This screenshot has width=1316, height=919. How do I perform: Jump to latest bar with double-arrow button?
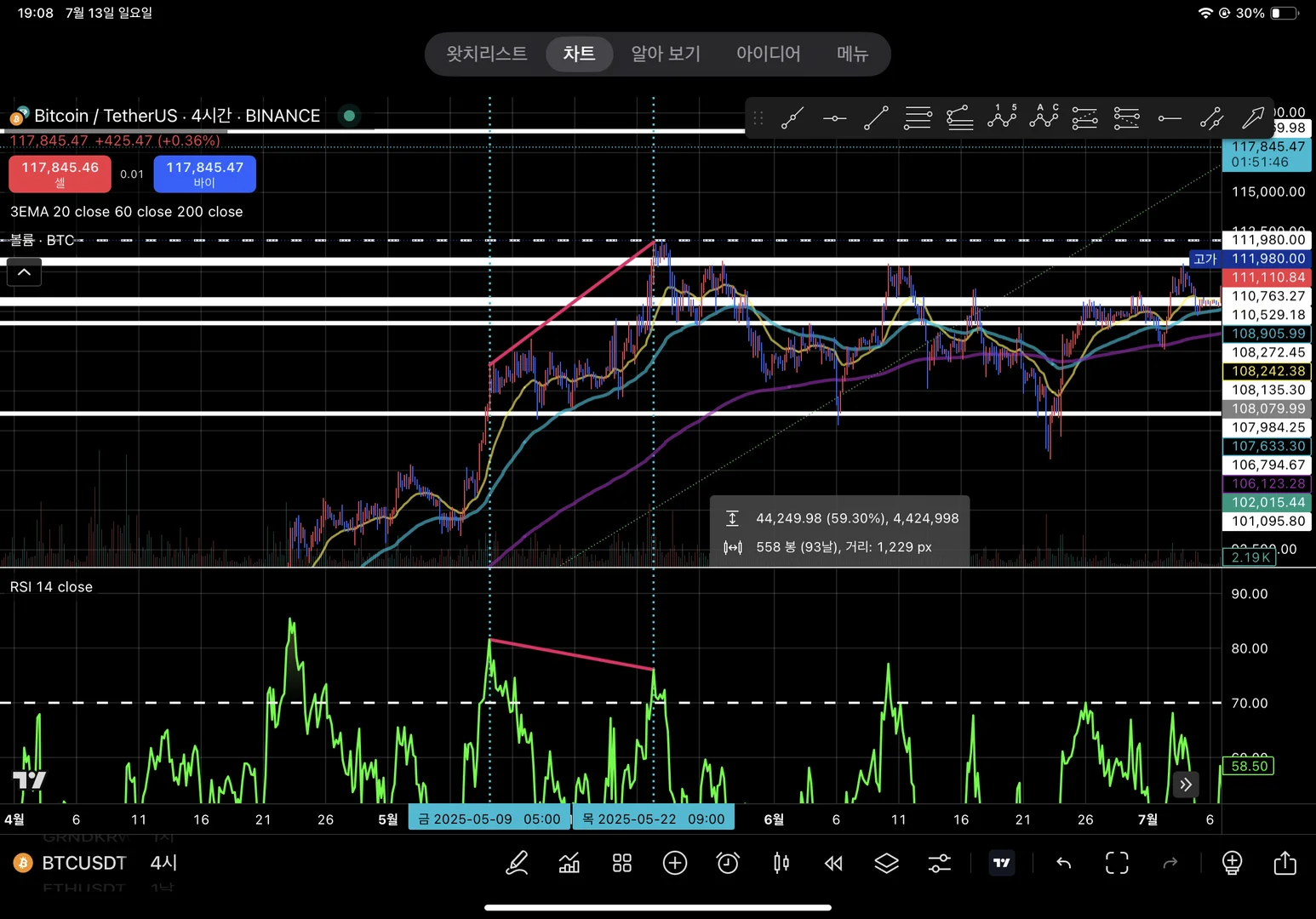pyautogui.click(x=1186, y=784)
